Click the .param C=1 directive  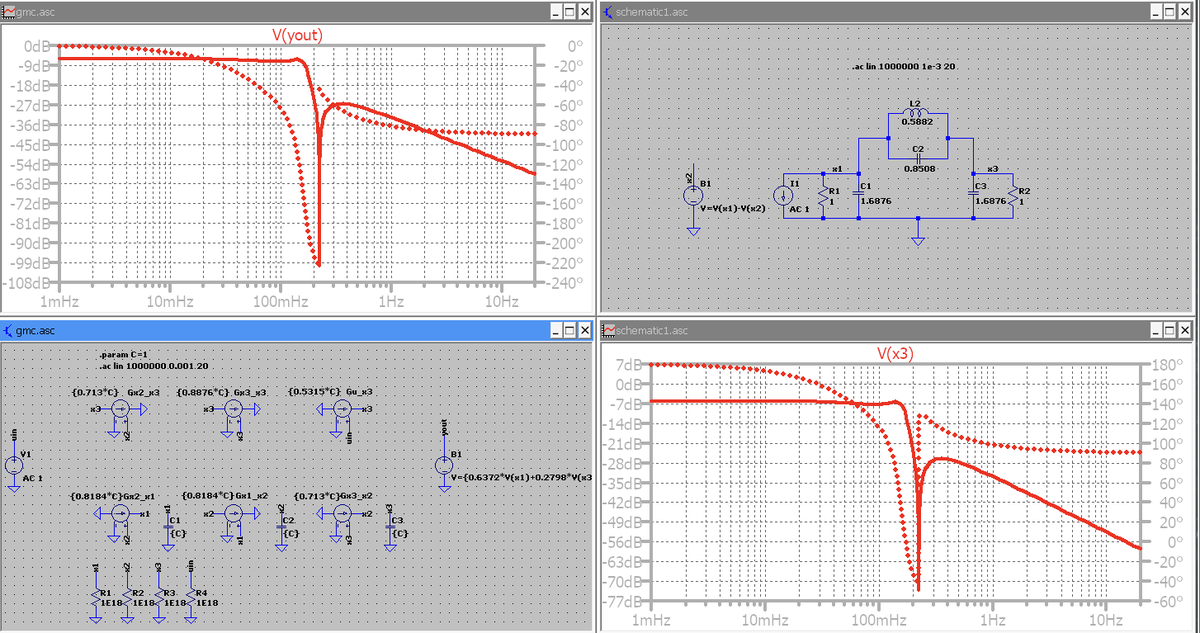(123, 355)
